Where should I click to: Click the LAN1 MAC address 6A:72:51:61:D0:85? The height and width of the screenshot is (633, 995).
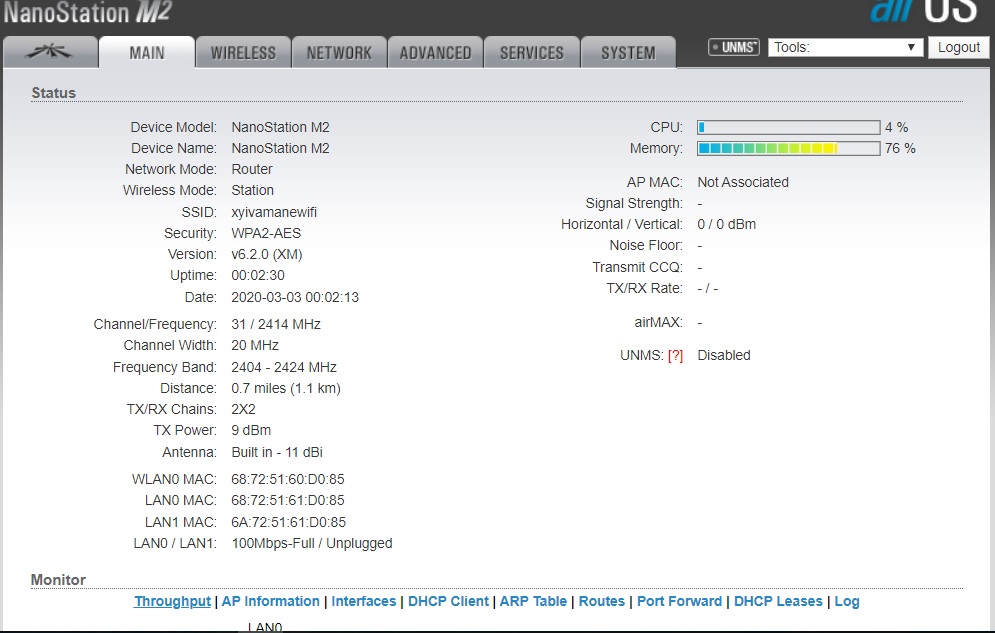coord(288,523)
